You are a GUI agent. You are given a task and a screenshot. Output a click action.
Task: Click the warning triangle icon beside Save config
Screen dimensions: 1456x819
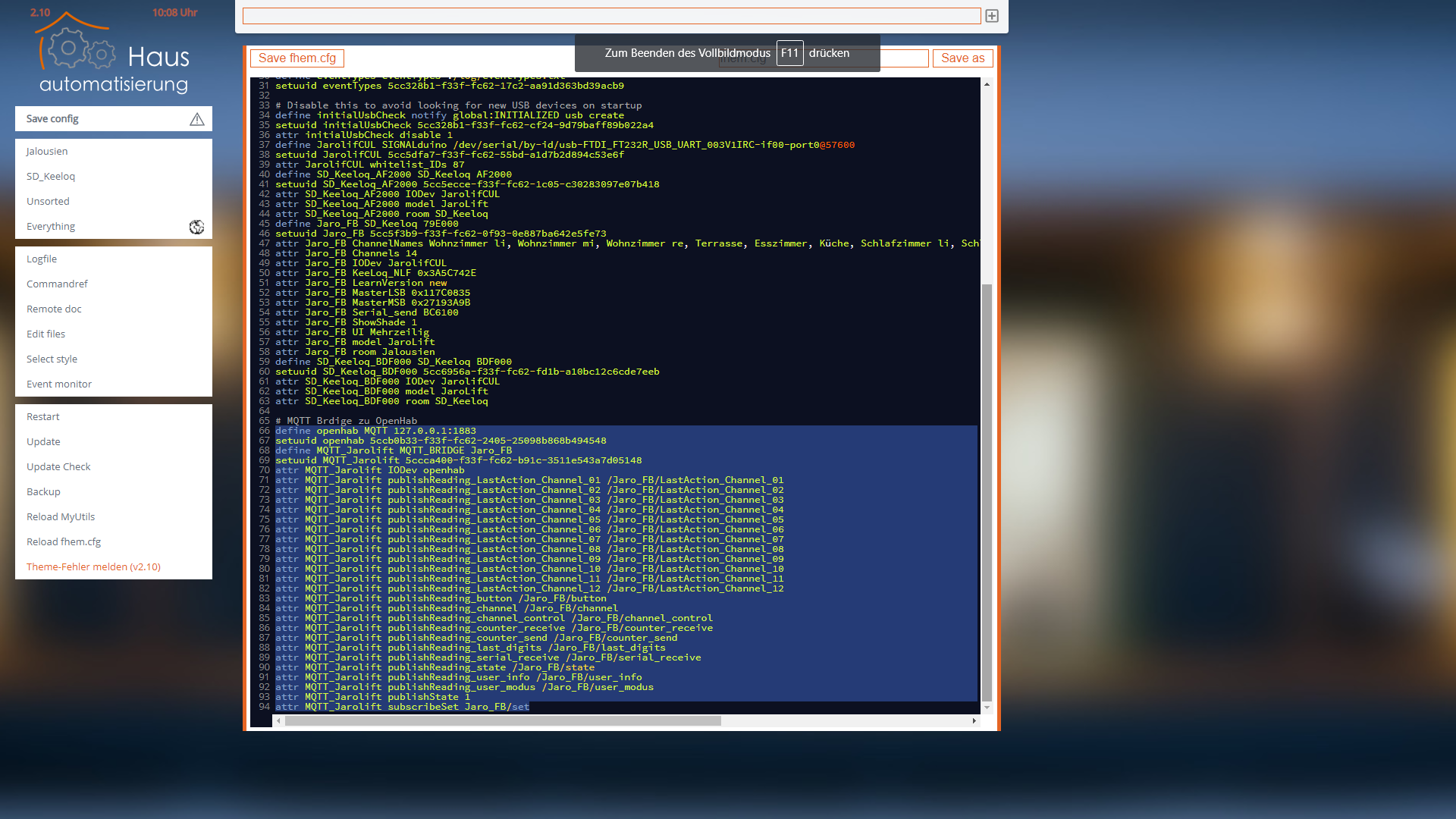196,119
